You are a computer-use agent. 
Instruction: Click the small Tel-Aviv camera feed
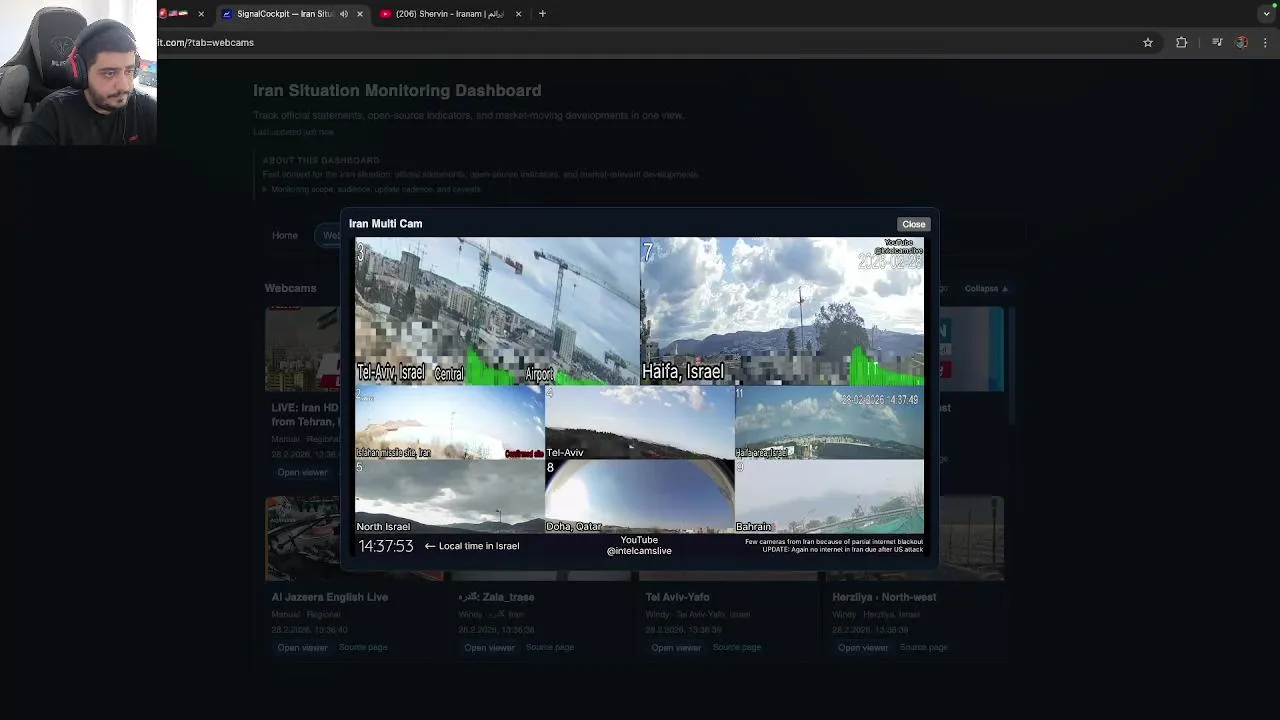[639, 423]
